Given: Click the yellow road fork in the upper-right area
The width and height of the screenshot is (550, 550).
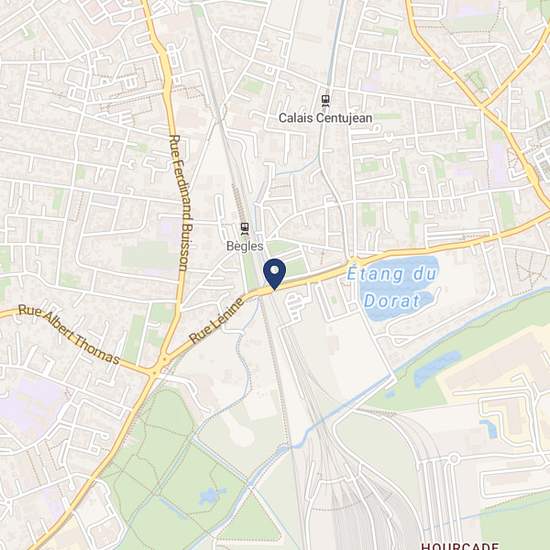Looking at the screenshot, I should pyautogui.click(x=482, y=105).
